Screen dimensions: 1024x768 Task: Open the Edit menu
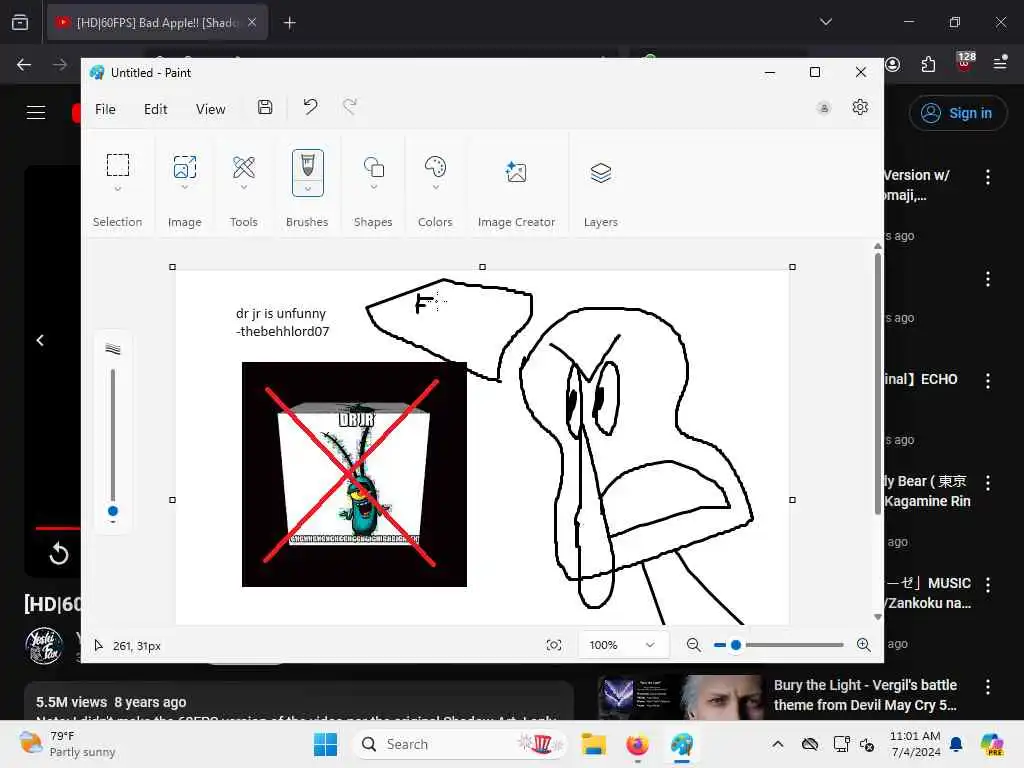(155, 109)
